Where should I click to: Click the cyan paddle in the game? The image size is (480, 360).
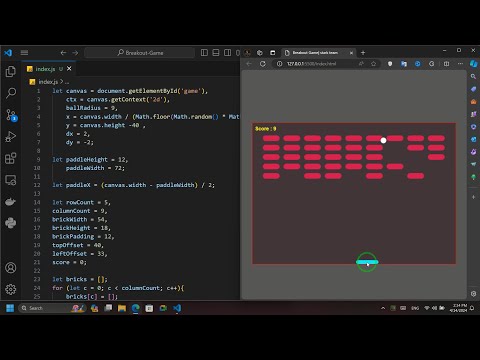[x=367, y=262]
